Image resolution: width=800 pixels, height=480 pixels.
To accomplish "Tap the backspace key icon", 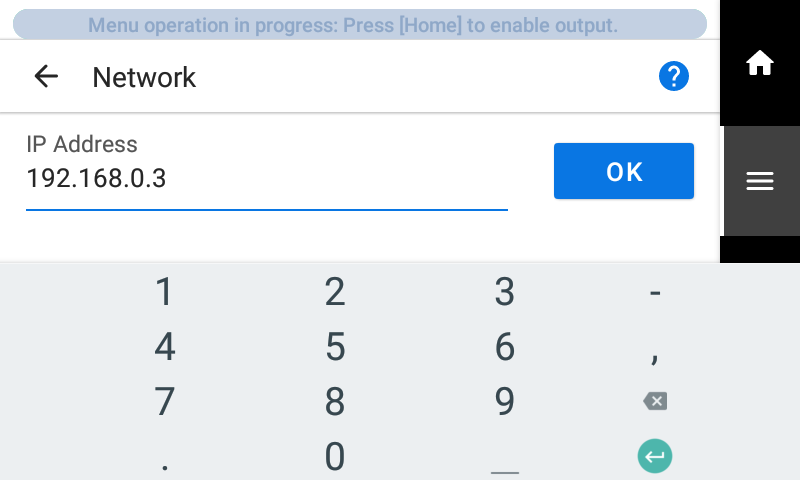I will [655, 402].
